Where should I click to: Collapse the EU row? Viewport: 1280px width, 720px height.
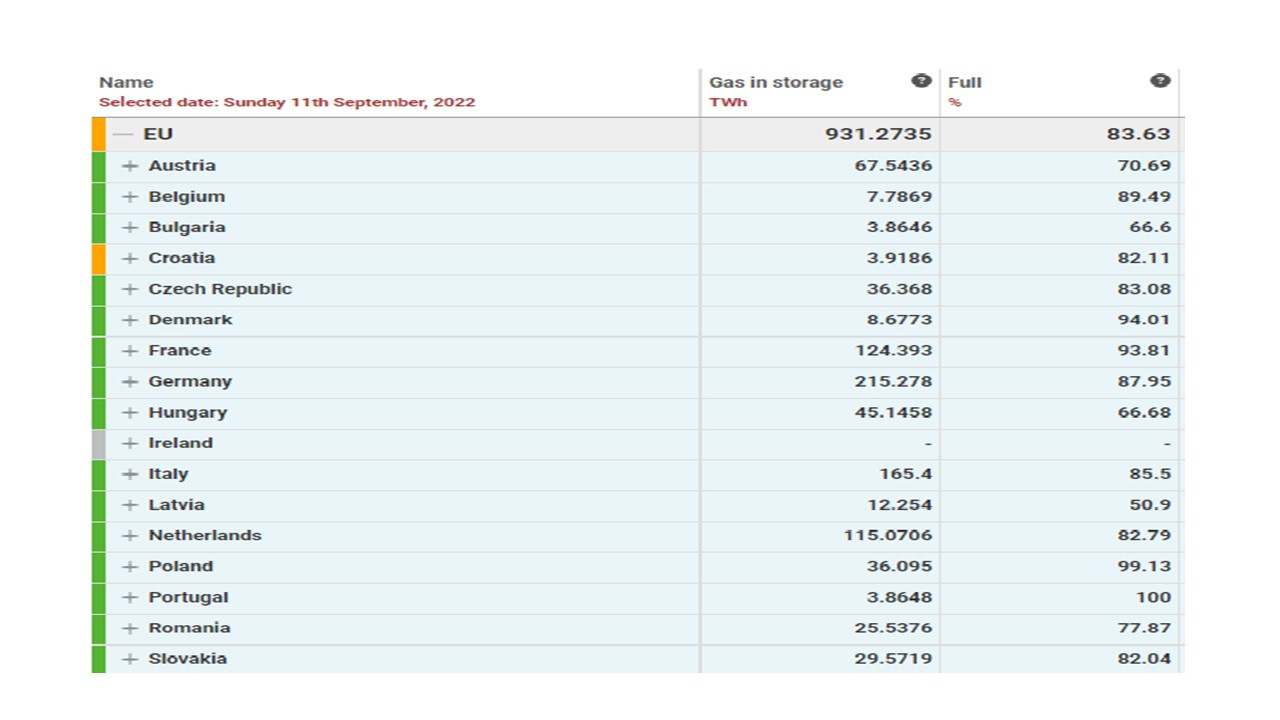(122, 134)
